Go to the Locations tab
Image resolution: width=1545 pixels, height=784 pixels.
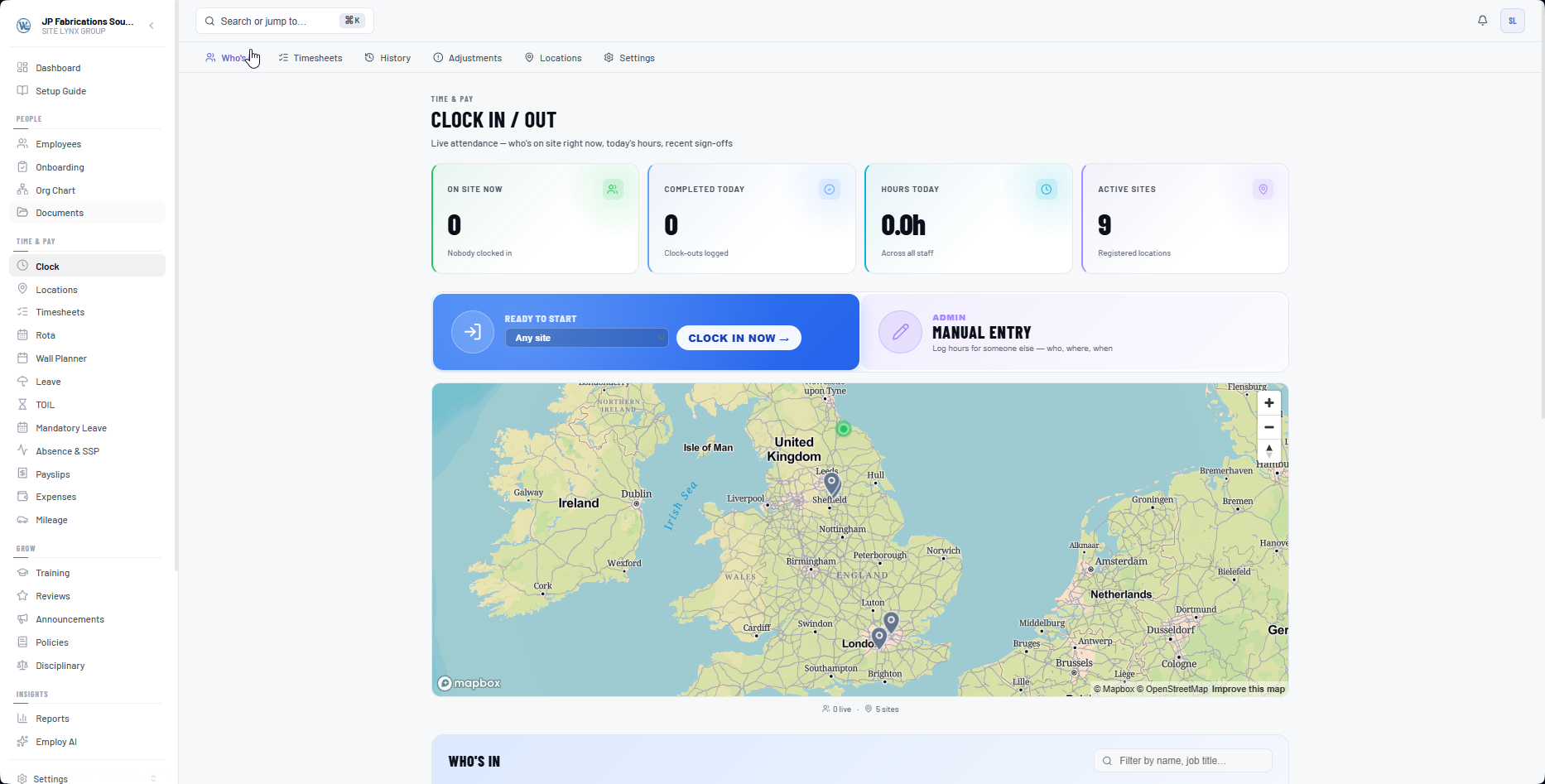coord(553,58)
